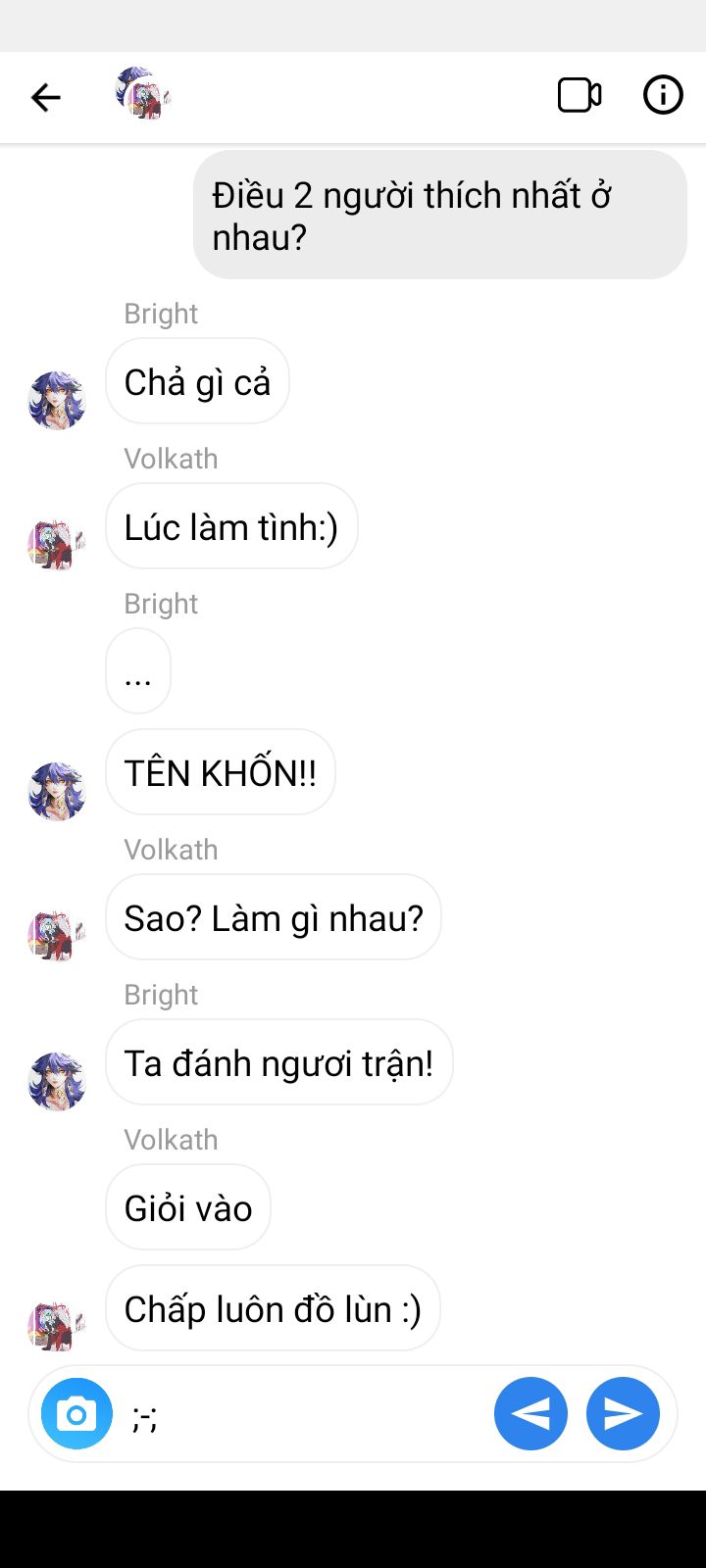Tap avatar beside 'Chấp luôn đồ lùn :)'
Image resolution: width=706 pixels, height=1568 pixels.
57,1327
